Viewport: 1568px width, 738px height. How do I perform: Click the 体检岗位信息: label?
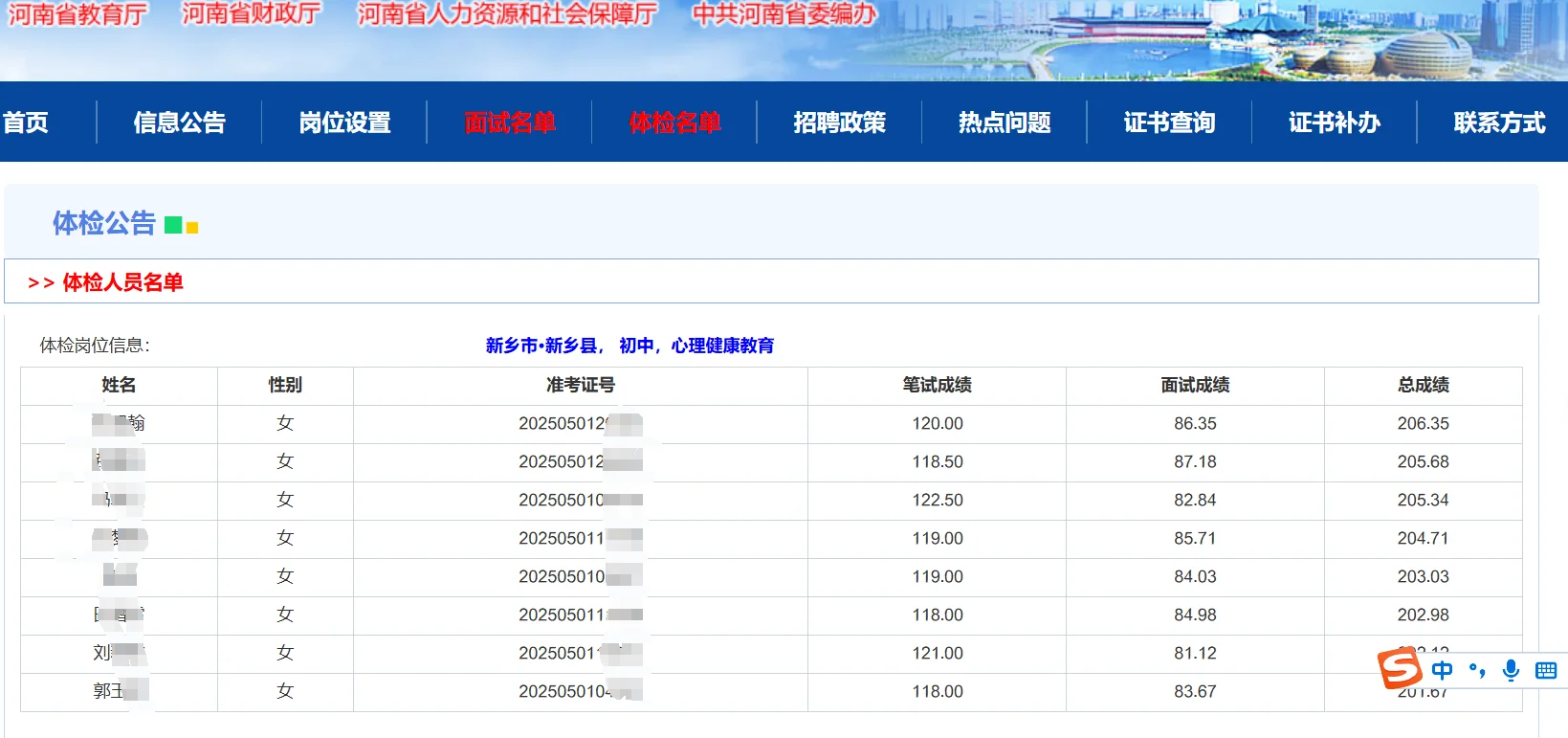(x=95, y=346)
